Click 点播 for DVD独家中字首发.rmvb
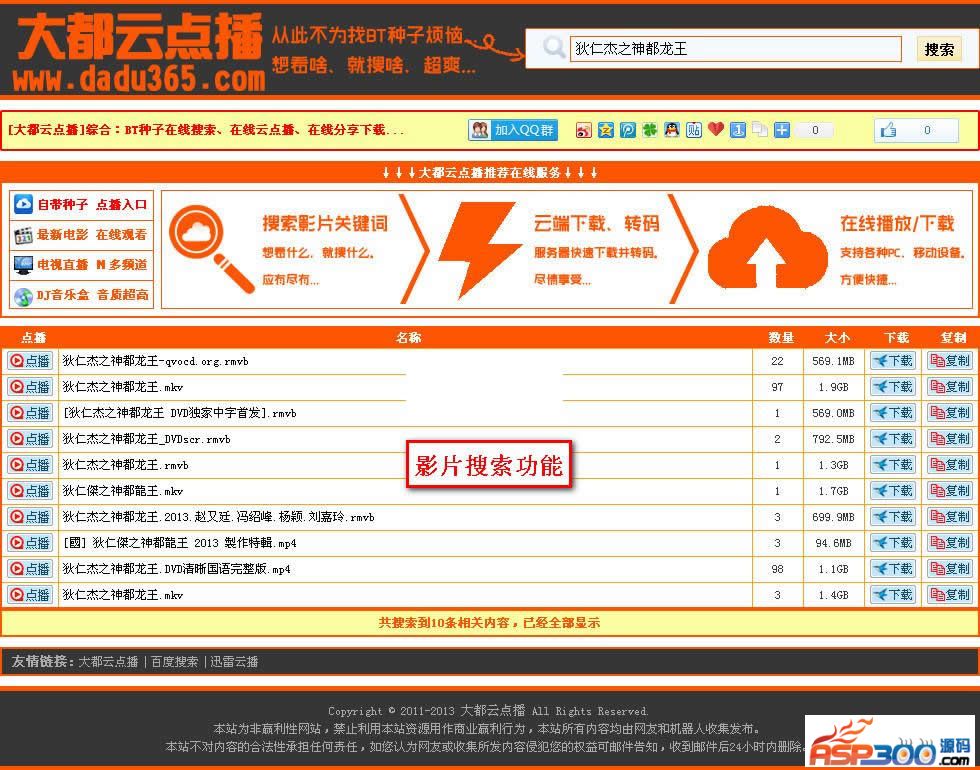 (30, 412)
